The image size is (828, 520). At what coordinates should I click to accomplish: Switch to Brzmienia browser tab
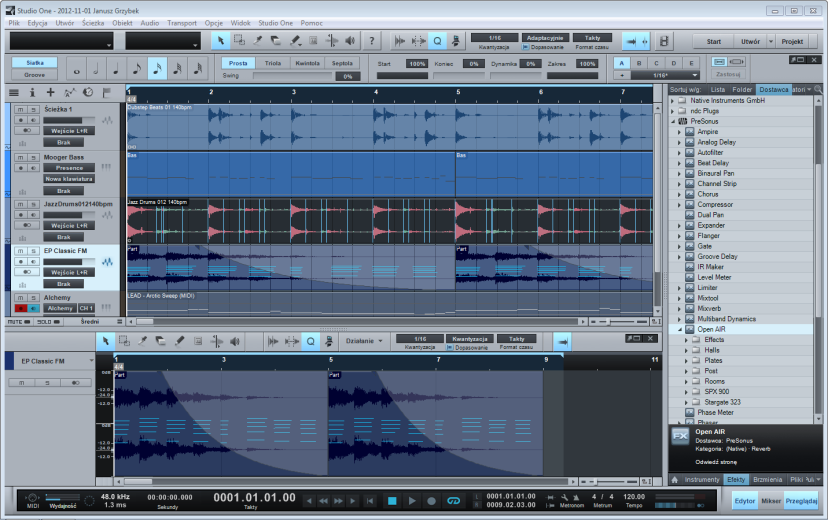(x=767, y=479)
